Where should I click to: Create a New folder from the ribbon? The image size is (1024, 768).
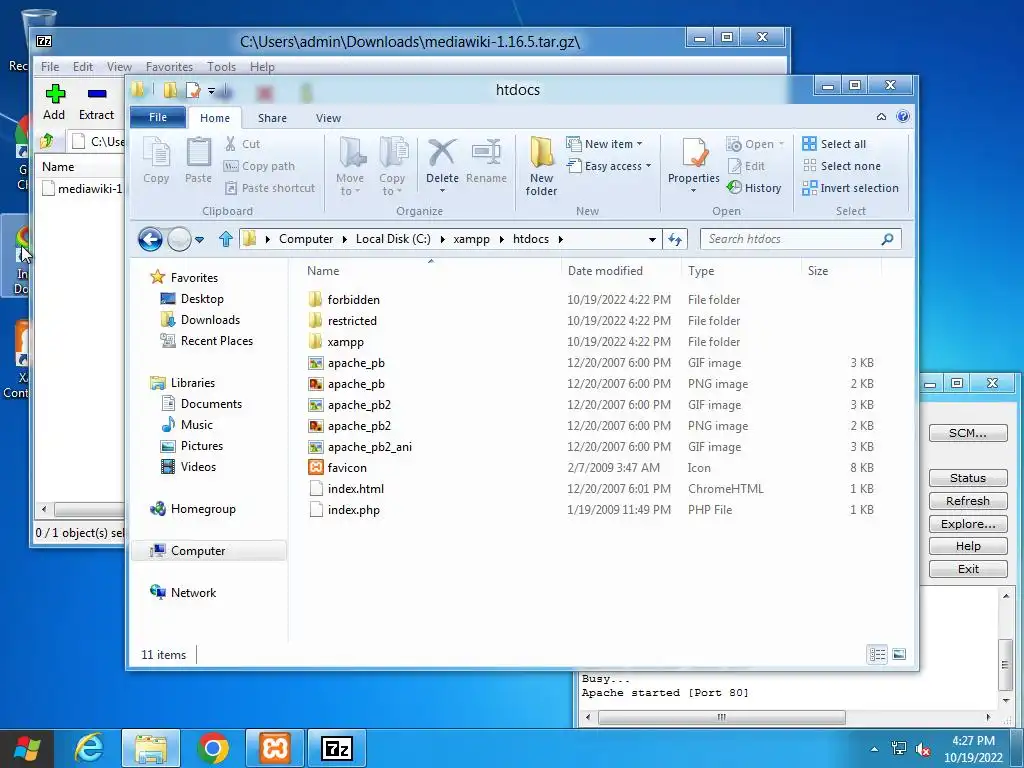tap(541, 166)
